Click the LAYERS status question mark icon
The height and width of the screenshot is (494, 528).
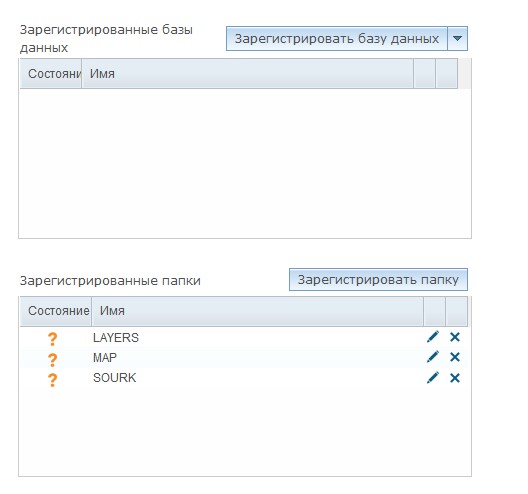[x=52, y=339]
